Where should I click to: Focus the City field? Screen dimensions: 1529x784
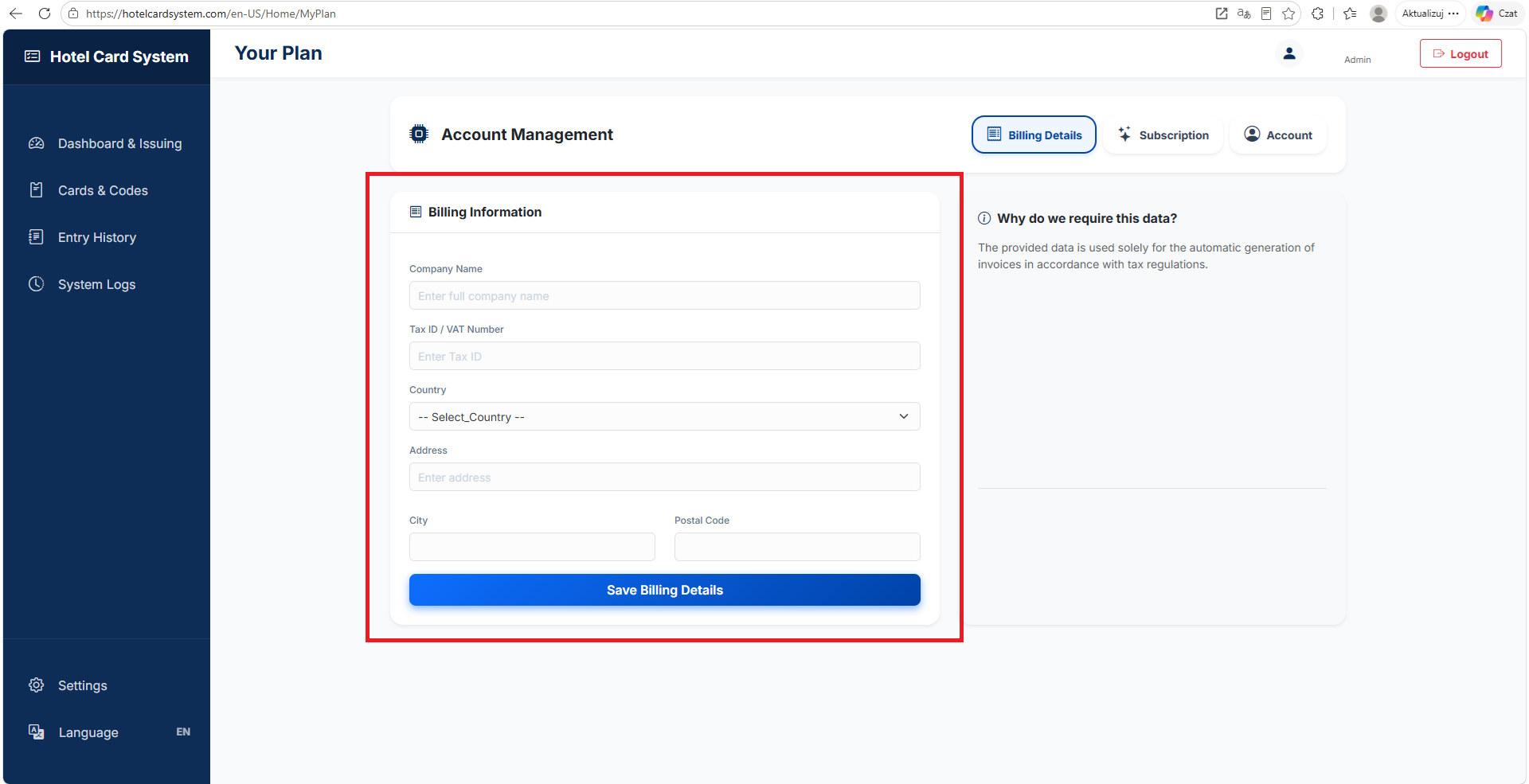[532, 547]
